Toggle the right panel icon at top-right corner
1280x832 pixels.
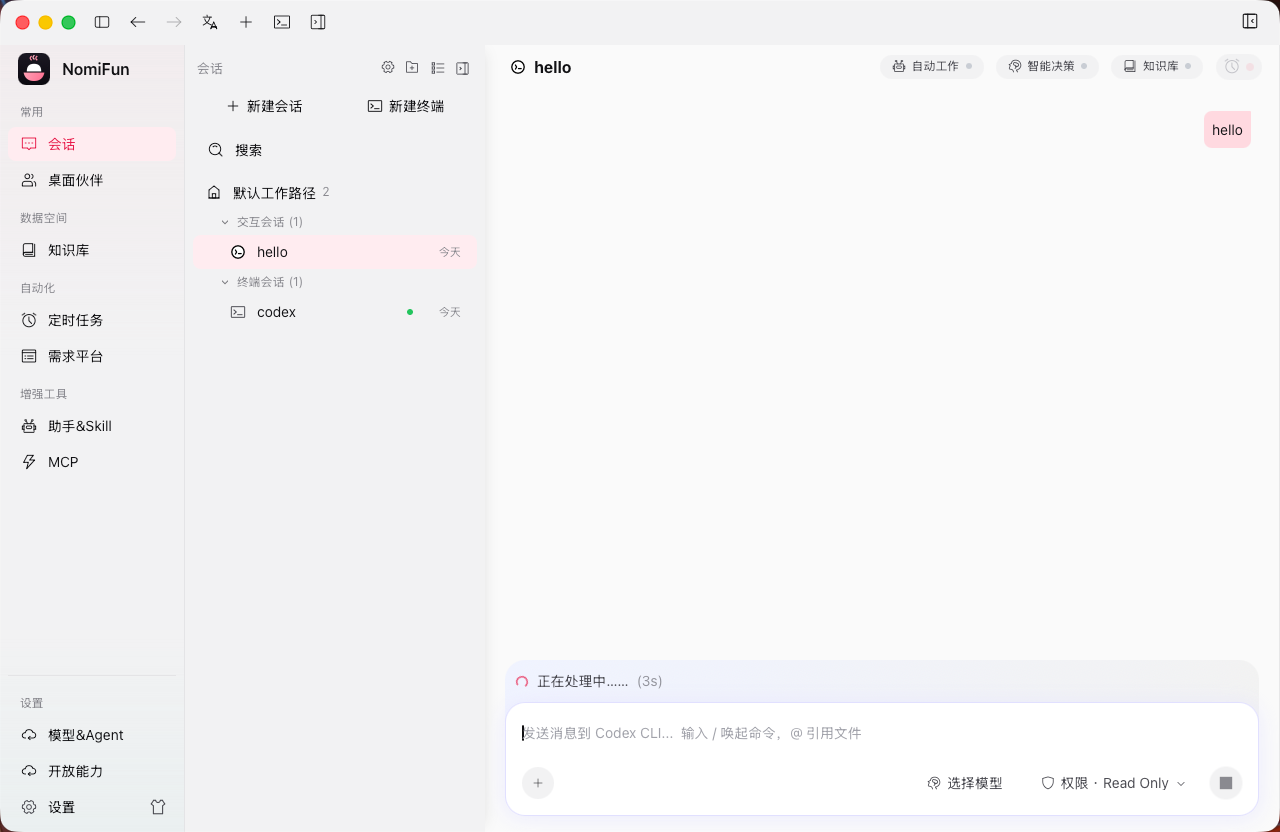[x=1250, y=21]
